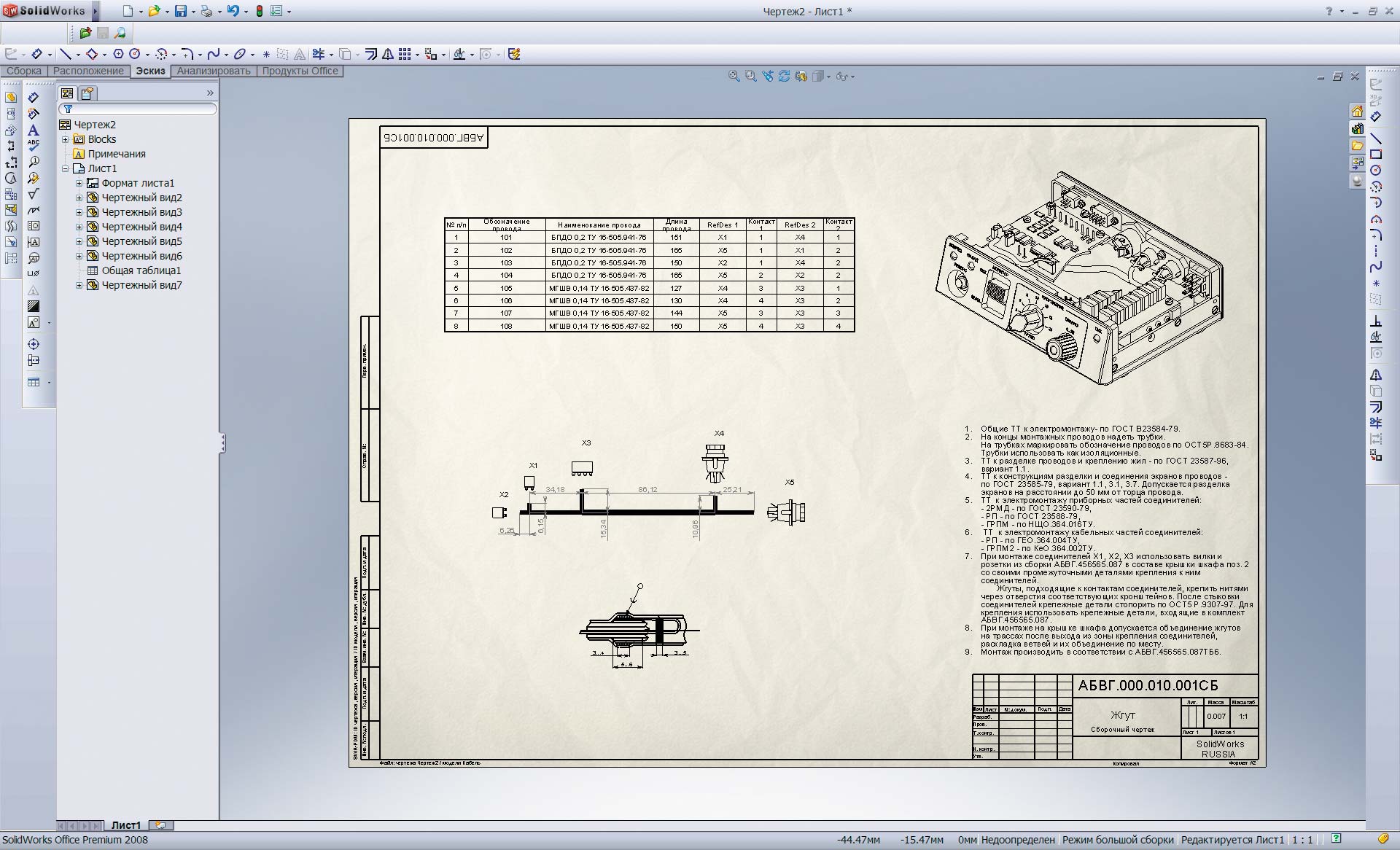This screenshot has height=850, width=1400.
Task: Select the Trim Entities tool in top toolbar
Action: pos(318,54)
